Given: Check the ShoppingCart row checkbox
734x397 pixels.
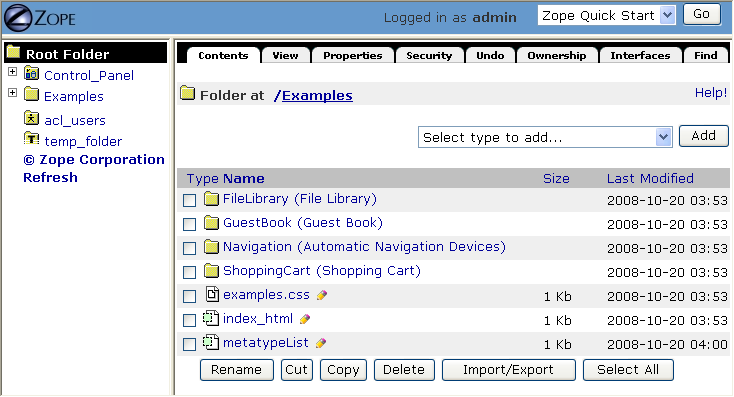Looking at the screenshot, I should pos(190,272).
